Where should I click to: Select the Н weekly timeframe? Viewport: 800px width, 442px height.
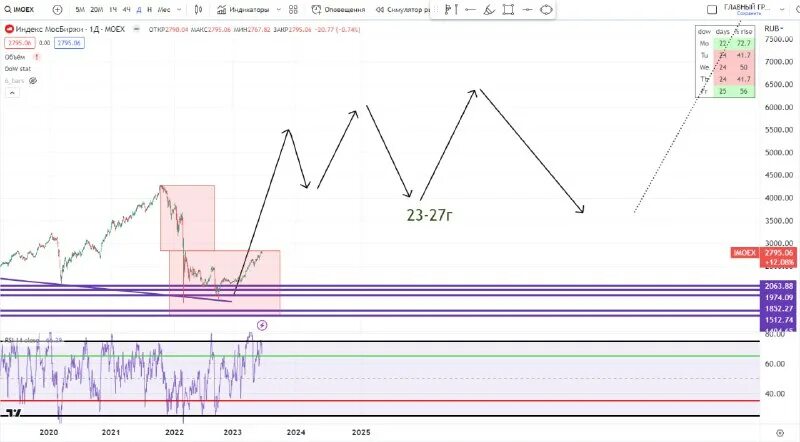click(149, 10)
